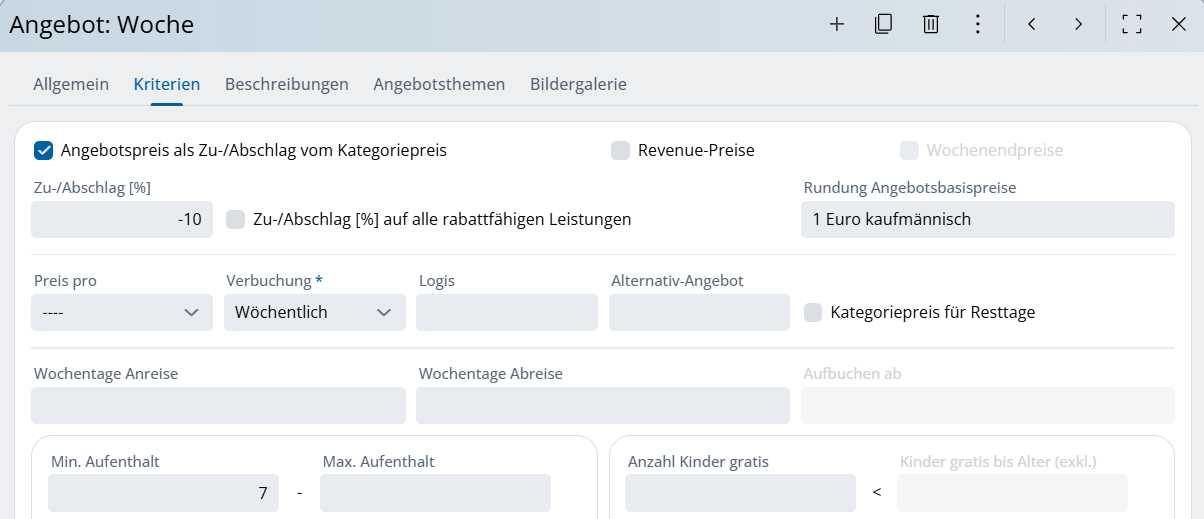Duplicate the offer with the copy icon
Image resolution: width=1204 pixels, height=519 pixels.
tap(883, 25)
